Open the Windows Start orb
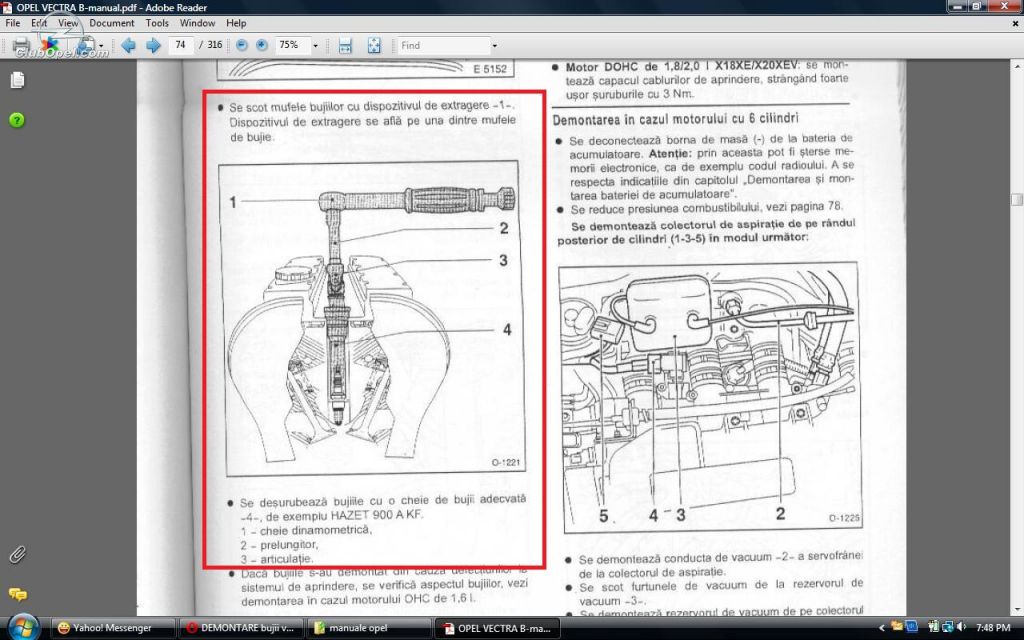Image resolution: width=1024 pixels, height=640 pixels. [24, 628]
